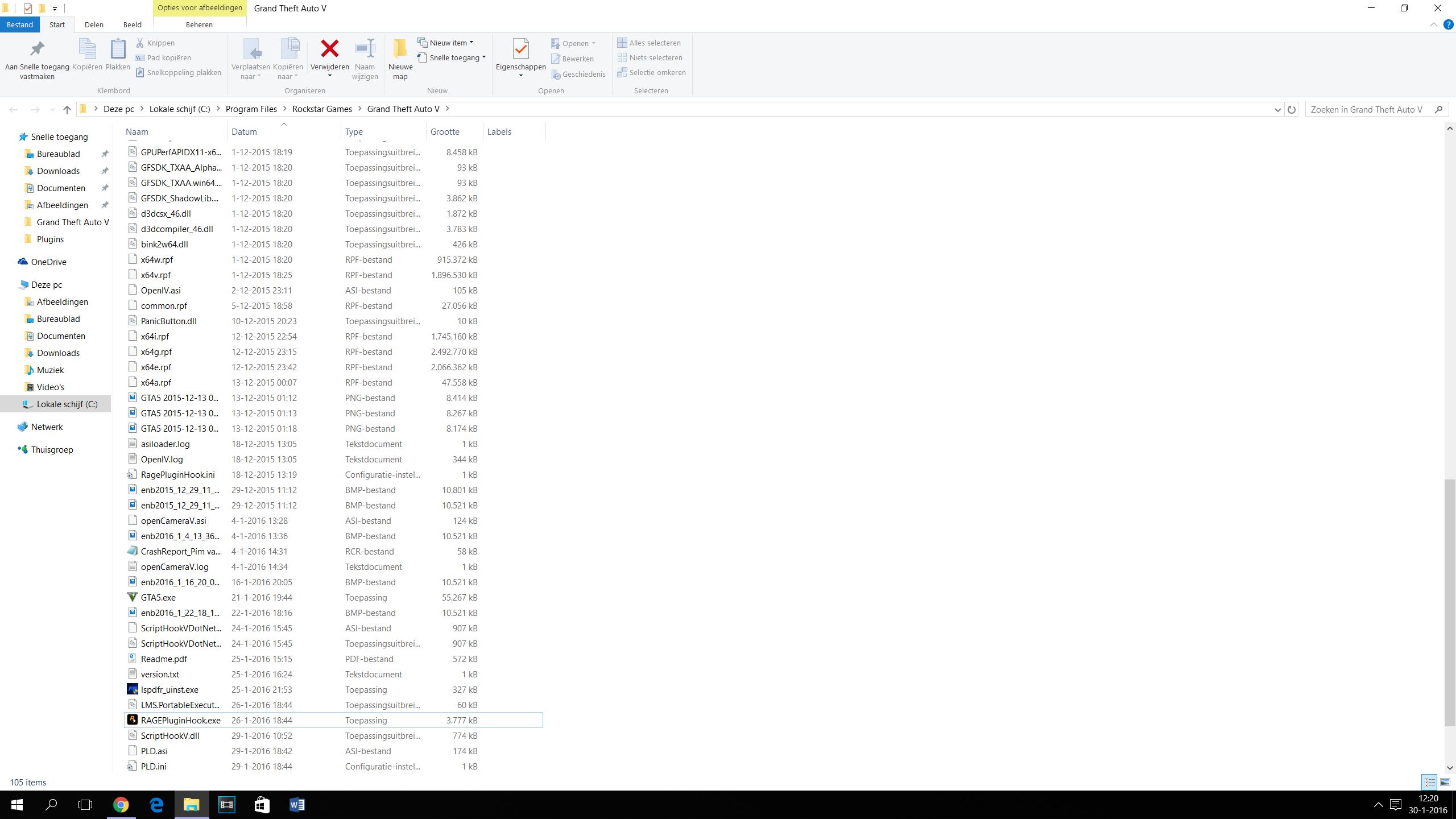Click the blue help question mark icon

(1448, 24)
